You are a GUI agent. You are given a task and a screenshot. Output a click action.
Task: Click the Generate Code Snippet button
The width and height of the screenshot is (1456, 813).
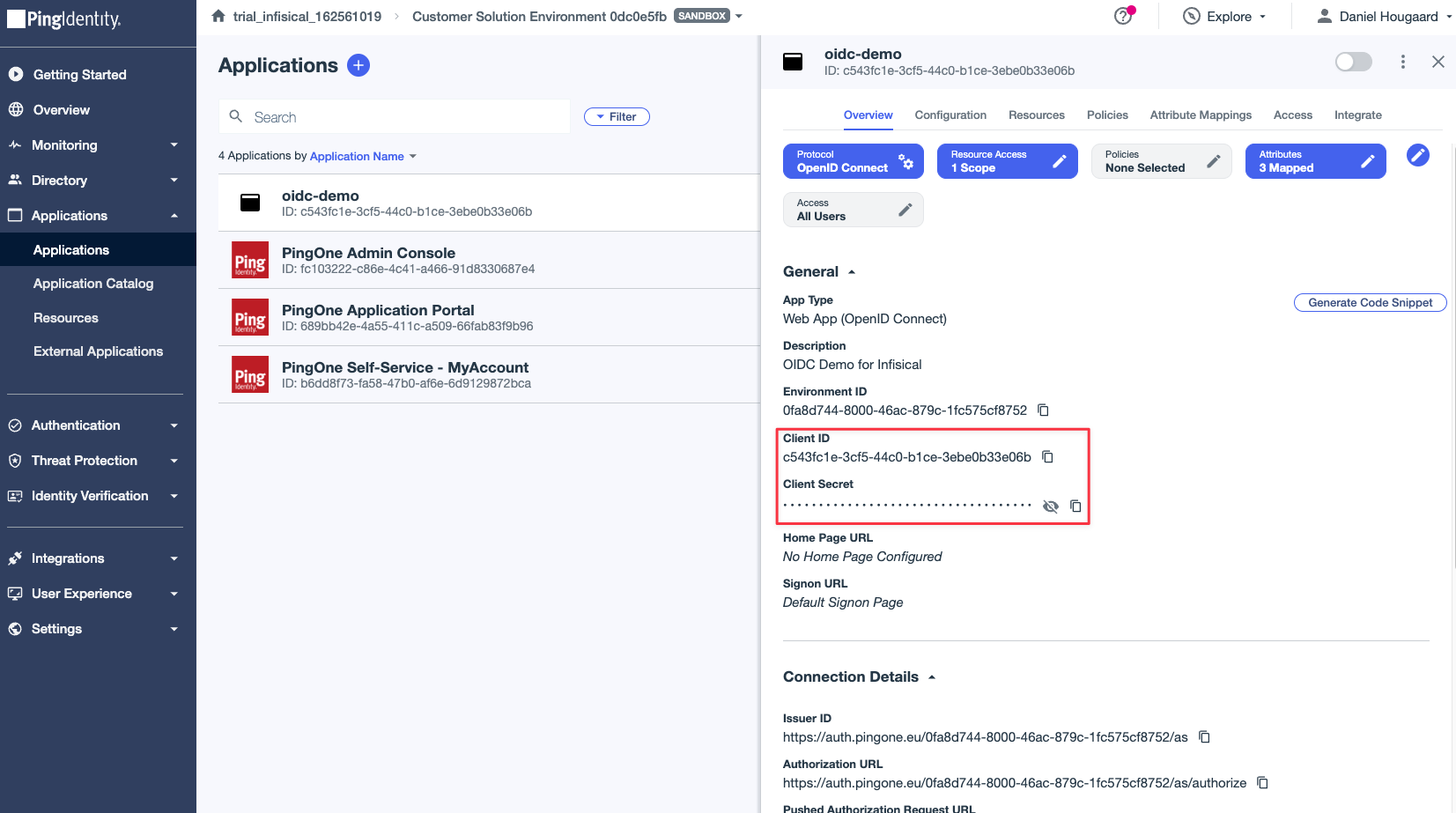click(1370, 302)
